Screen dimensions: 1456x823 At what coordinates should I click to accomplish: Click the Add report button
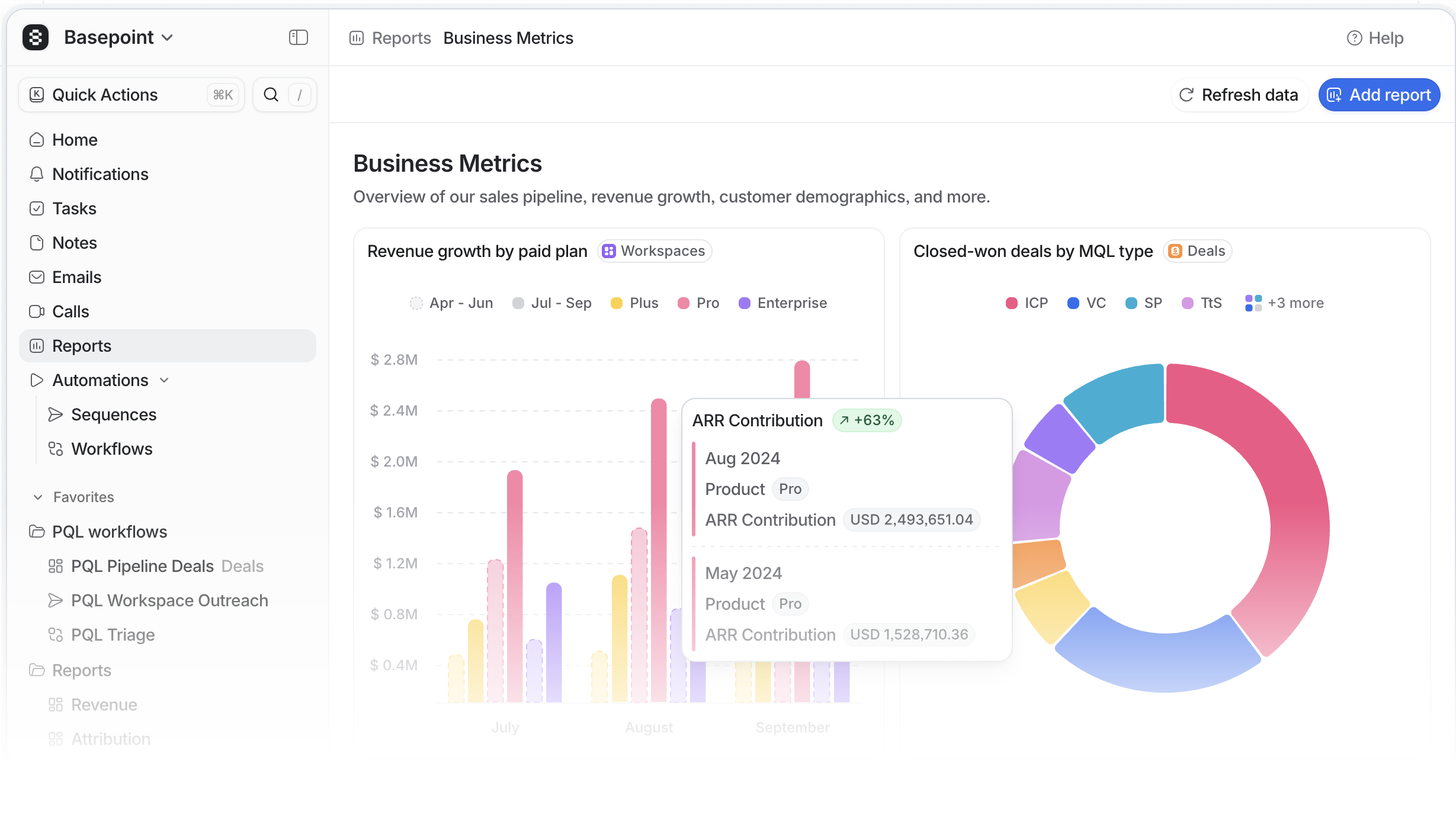[1379, 95]
